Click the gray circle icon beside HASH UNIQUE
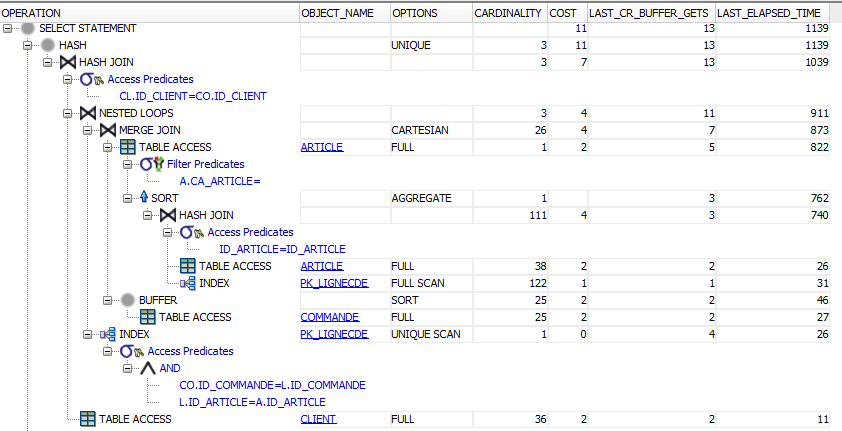Screen dimensions: 842x431 [x=48, y=46]
